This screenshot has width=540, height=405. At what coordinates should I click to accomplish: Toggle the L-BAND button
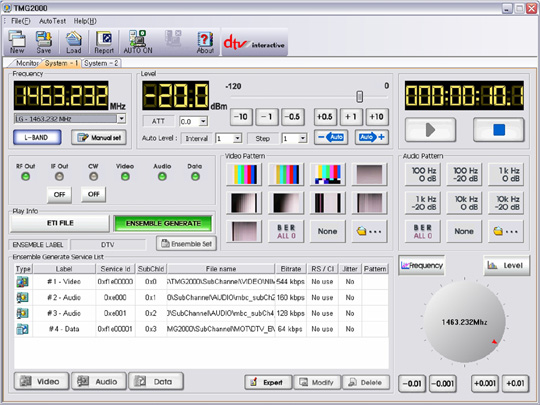click(37, 137)
